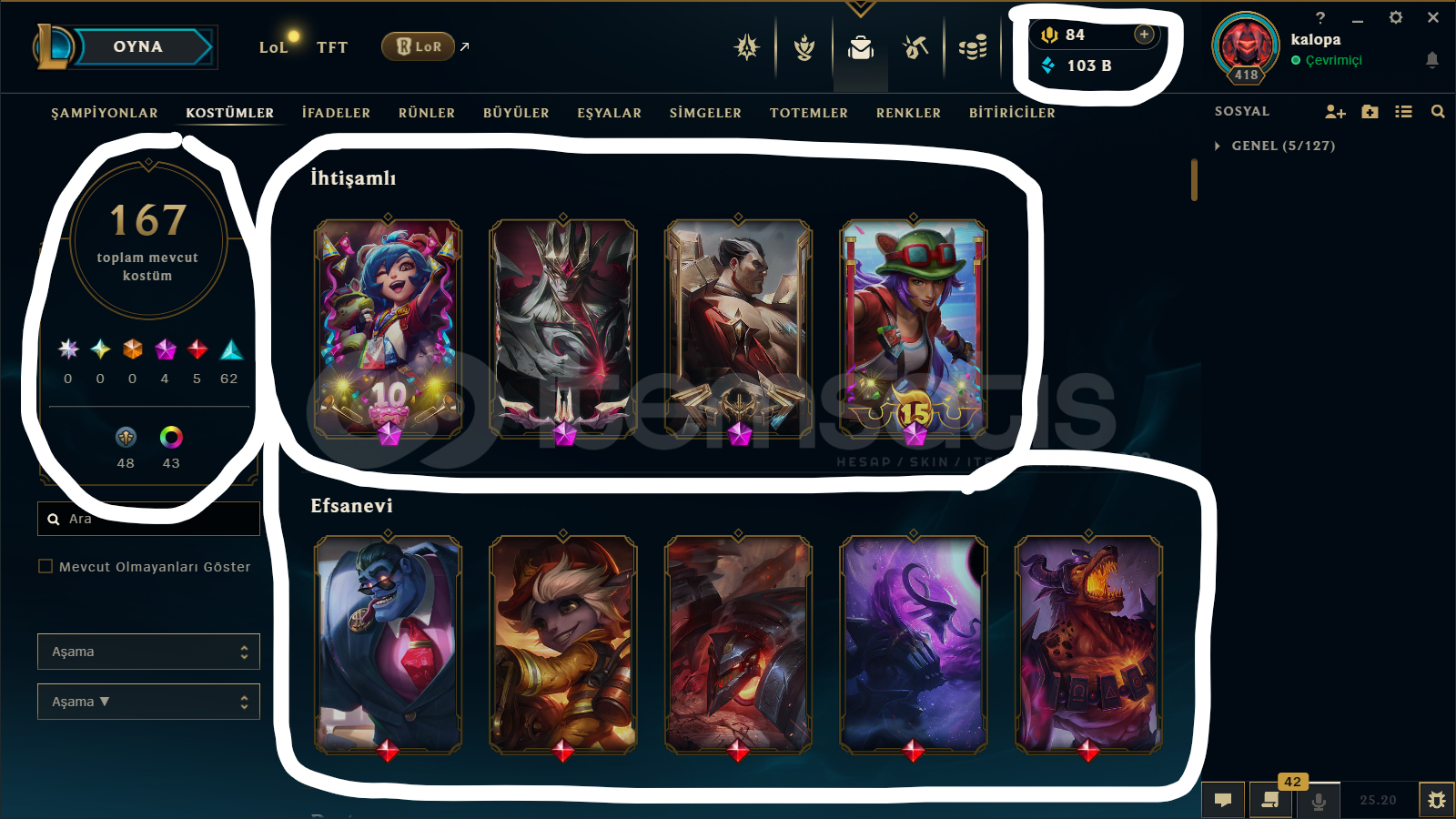Open the Store coins icon
Viewport: 1456px width, 819px height.
pyautogui.click(x=973, y=47)
